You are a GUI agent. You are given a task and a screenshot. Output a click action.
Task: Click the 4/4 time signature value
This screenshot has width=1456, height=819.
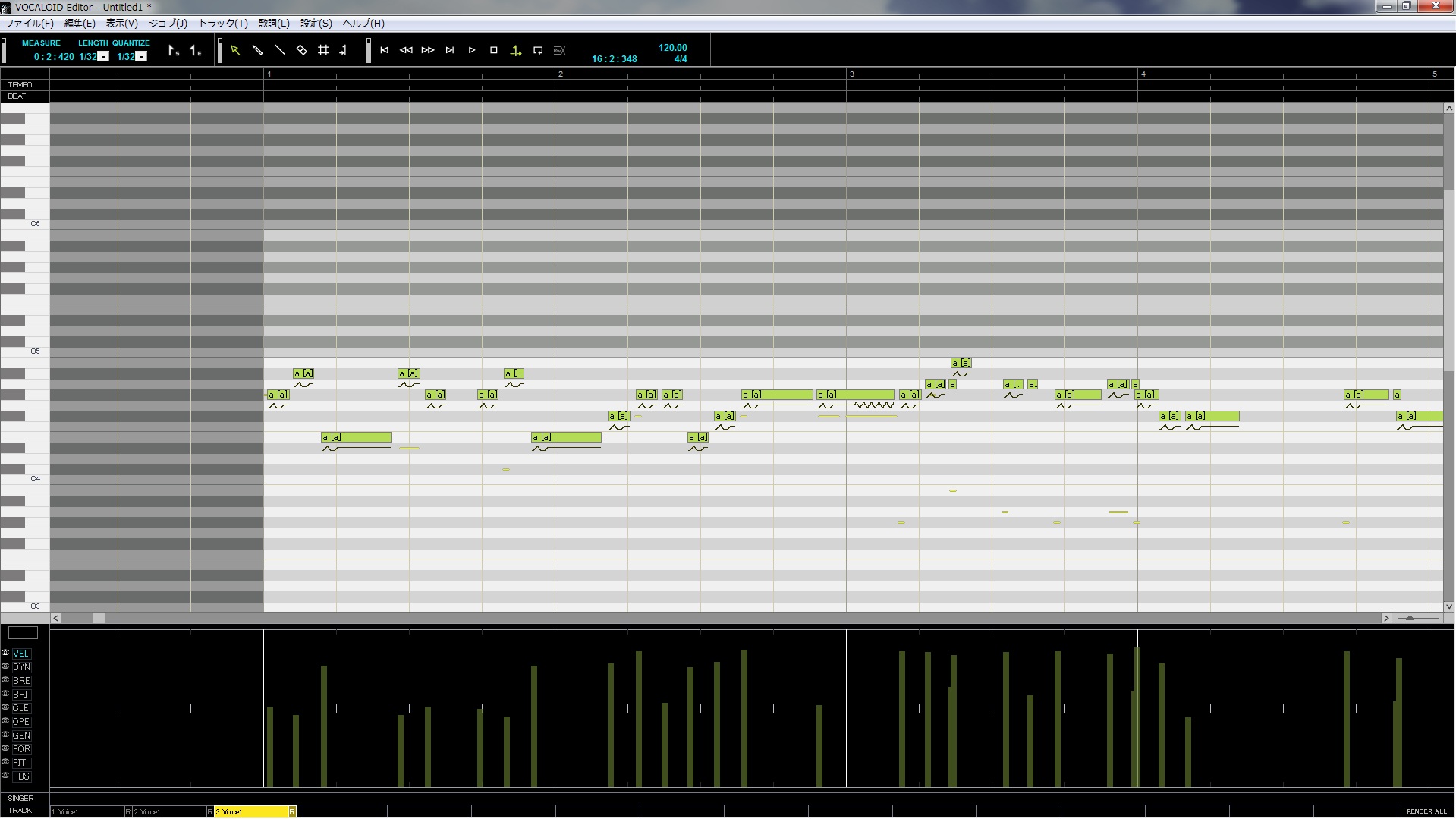(x=681, y=59)
